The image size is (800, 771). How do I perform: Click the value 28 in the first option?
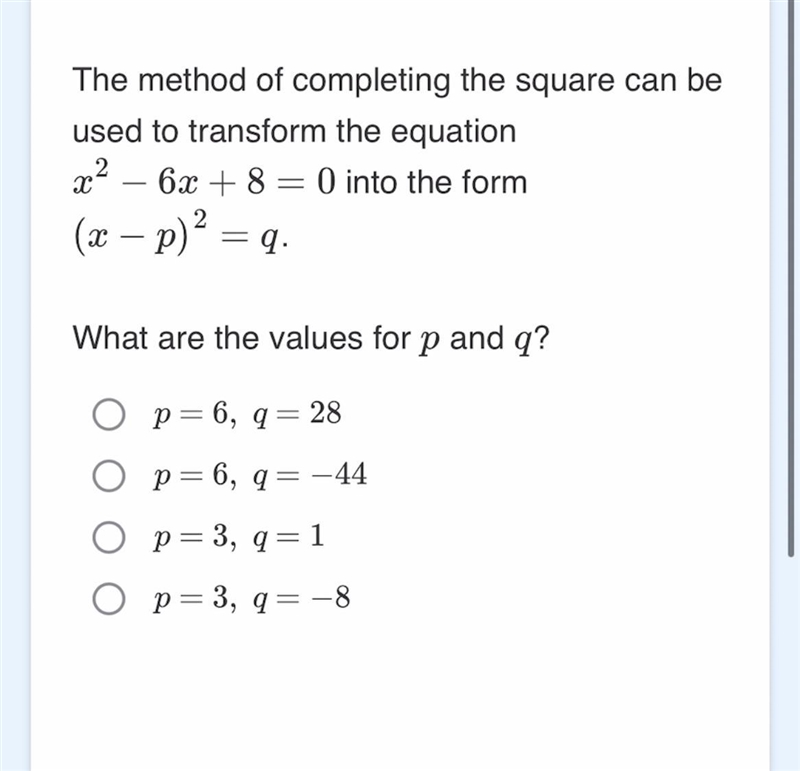pos(326,412)
